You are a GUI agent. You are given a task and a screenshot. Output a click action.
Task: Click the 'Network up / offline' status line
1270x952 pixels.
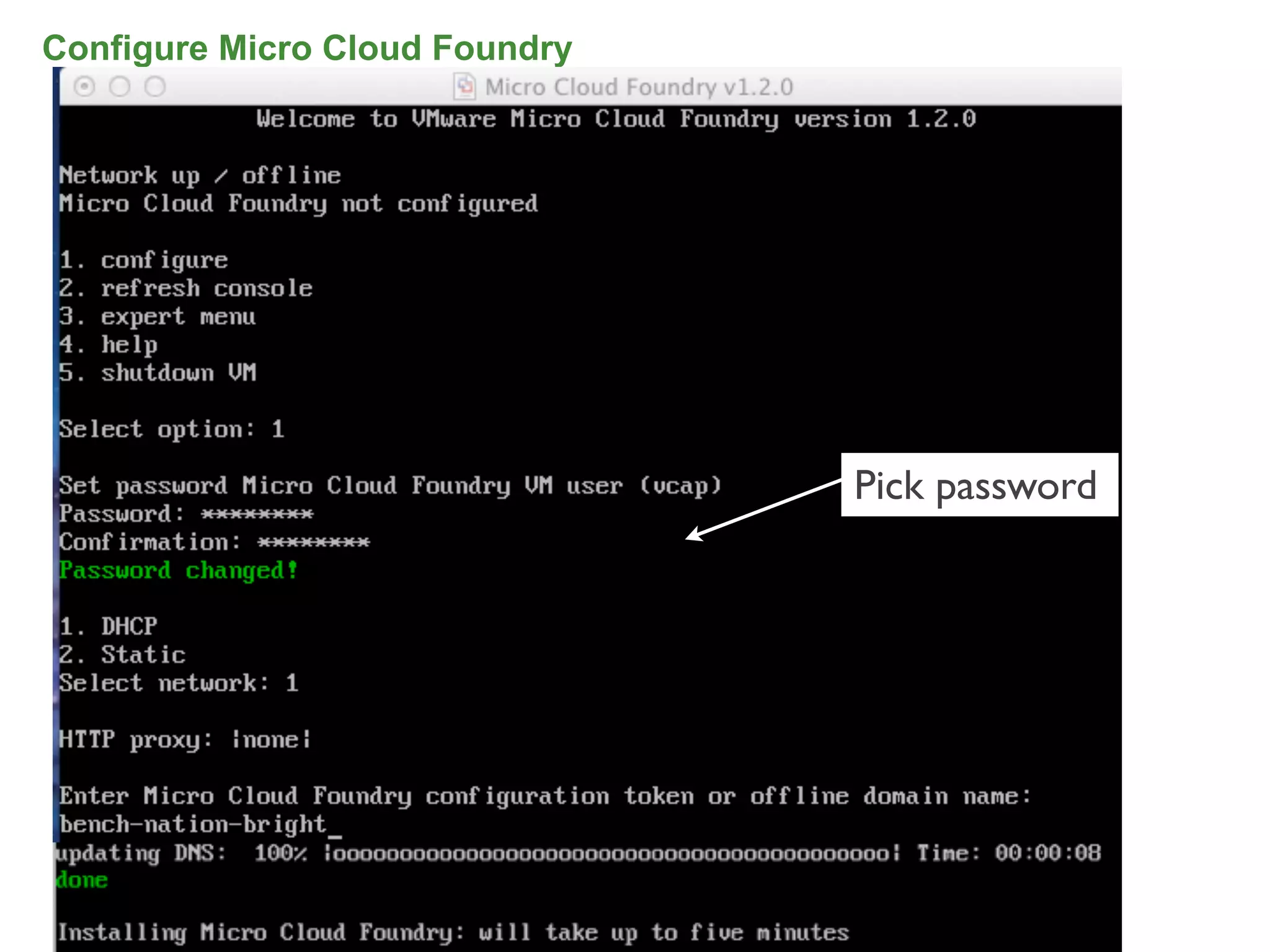point(200,175)
